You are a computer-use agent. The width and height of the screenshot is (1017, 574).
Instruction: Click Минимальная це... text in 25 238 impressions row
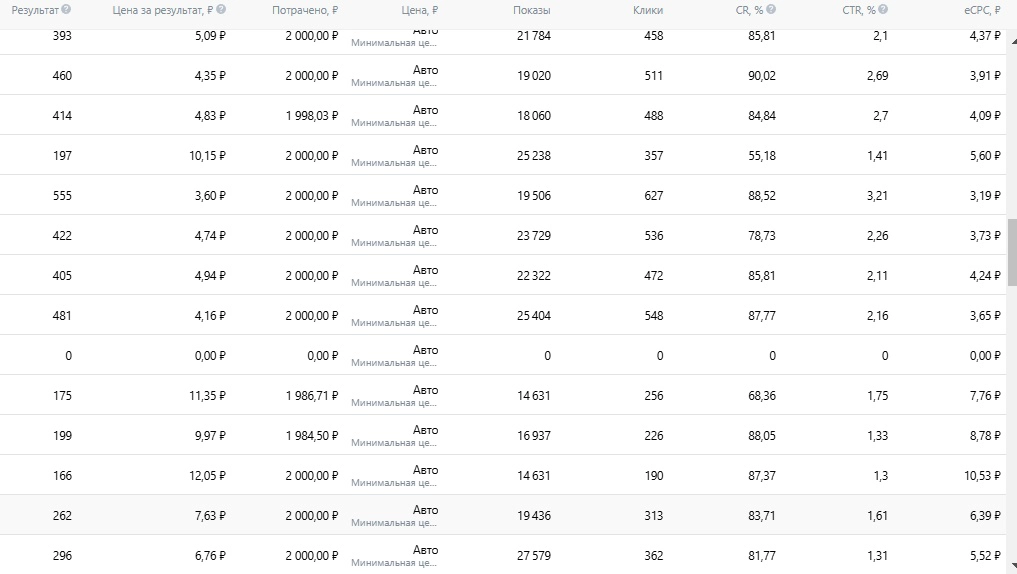(394, 163)
